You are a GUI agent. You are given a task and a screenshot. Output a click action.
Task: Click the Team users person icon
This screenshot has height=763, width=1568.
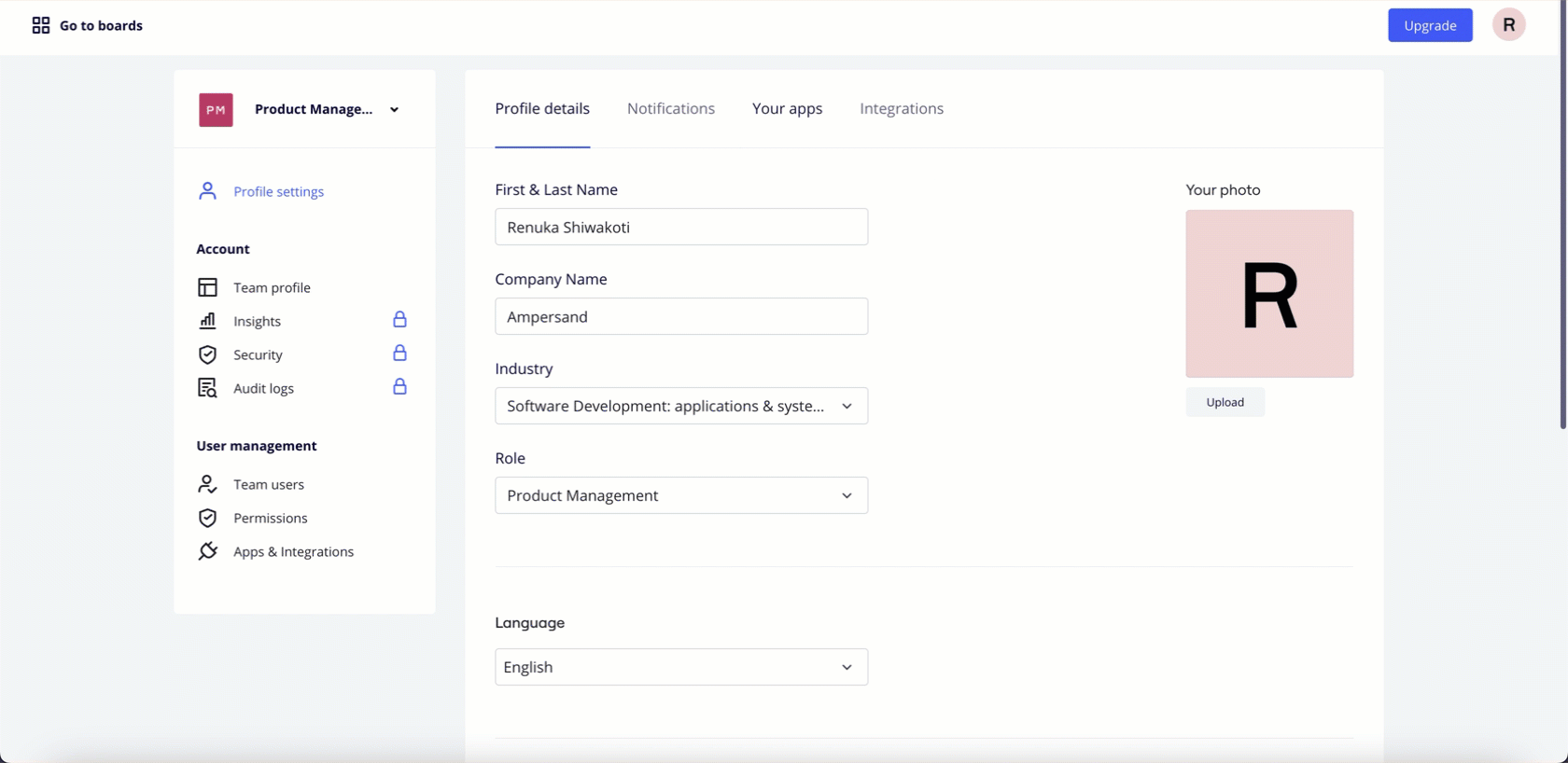pos(207,484)
